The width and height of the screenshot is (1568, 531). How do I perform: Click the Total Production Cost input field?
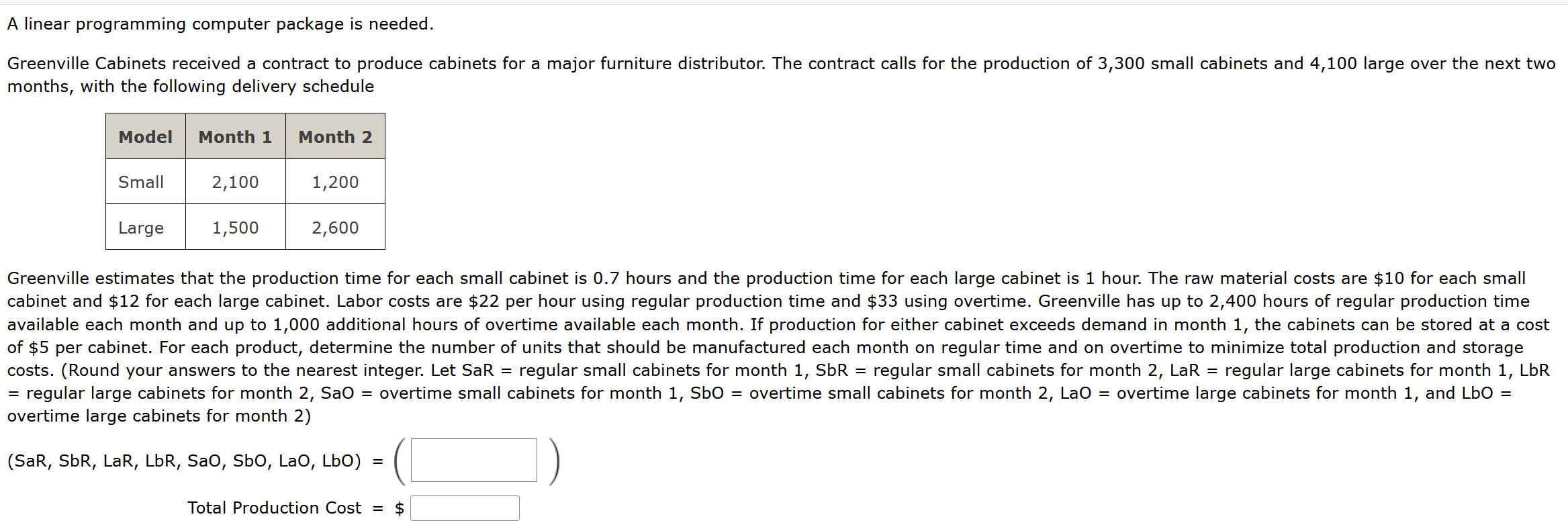point(465,508)
